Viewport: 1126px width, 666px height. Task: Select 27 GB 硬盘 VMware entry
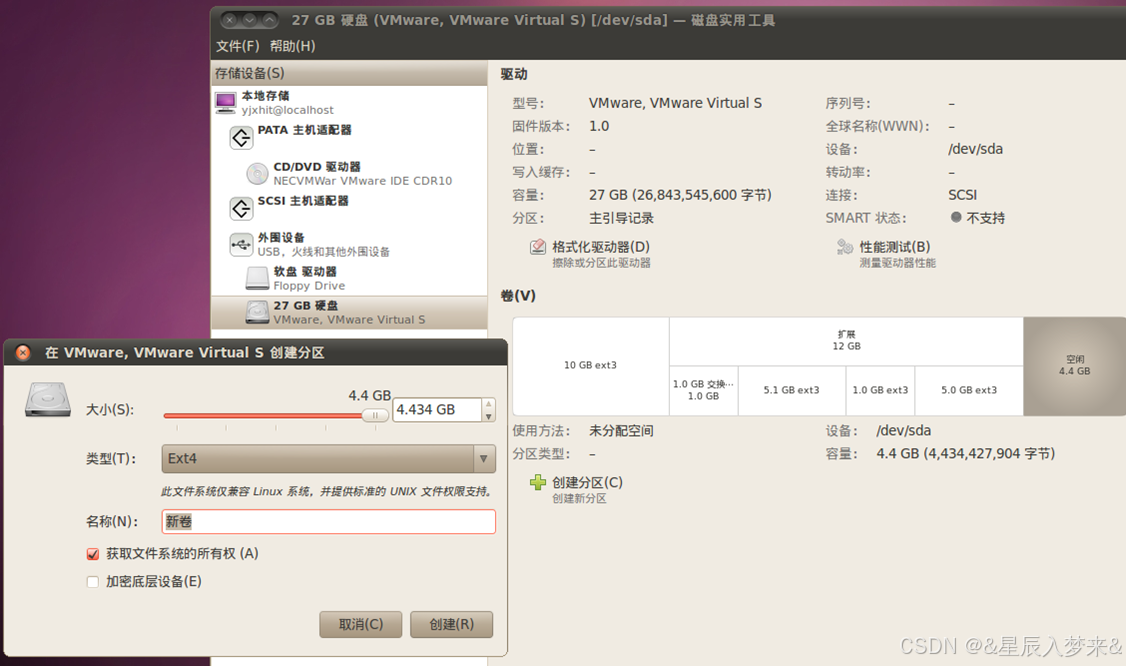pyautogui.click(x=349, y=312)
